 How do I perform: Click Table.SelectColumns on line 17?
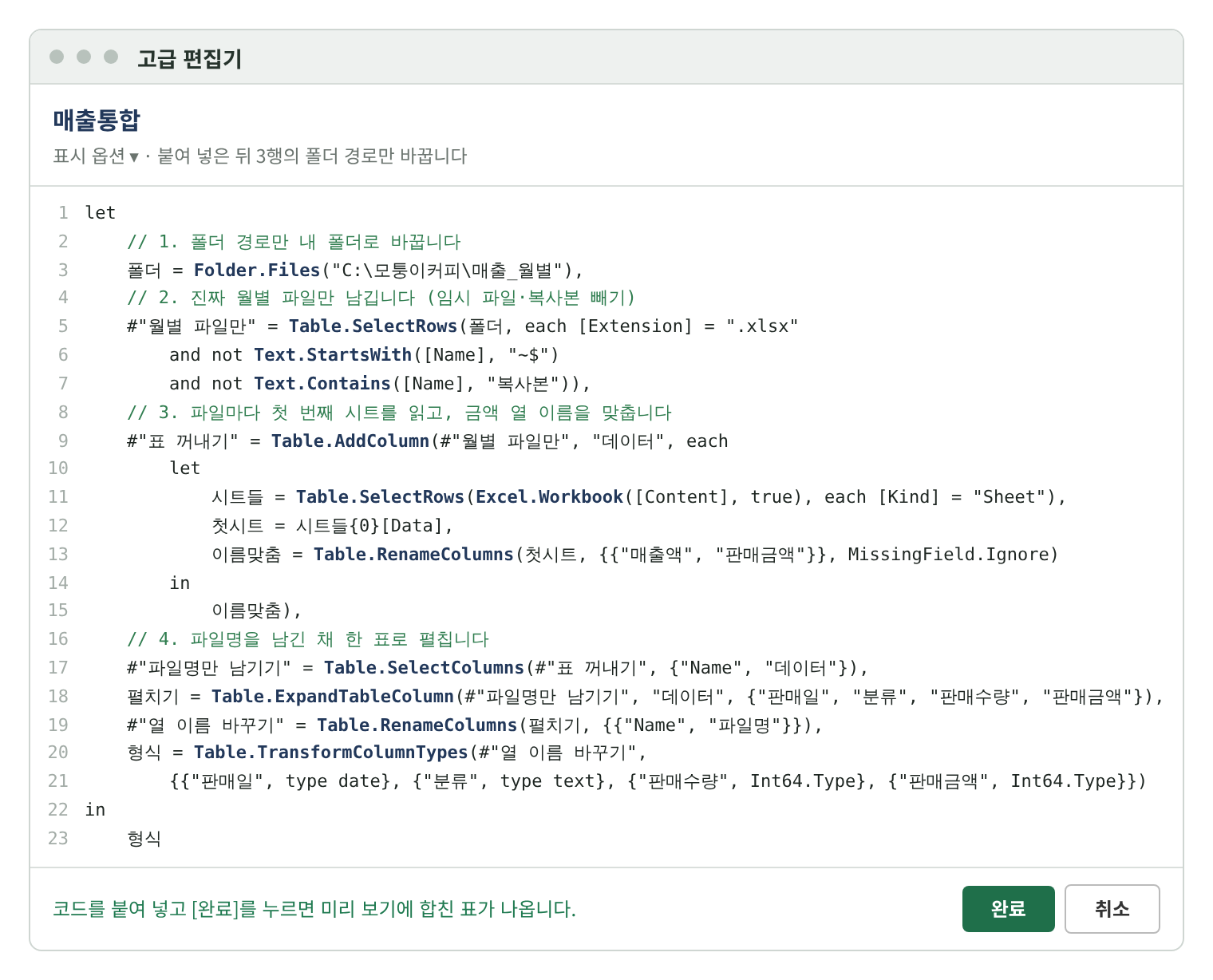click(424, 667)
